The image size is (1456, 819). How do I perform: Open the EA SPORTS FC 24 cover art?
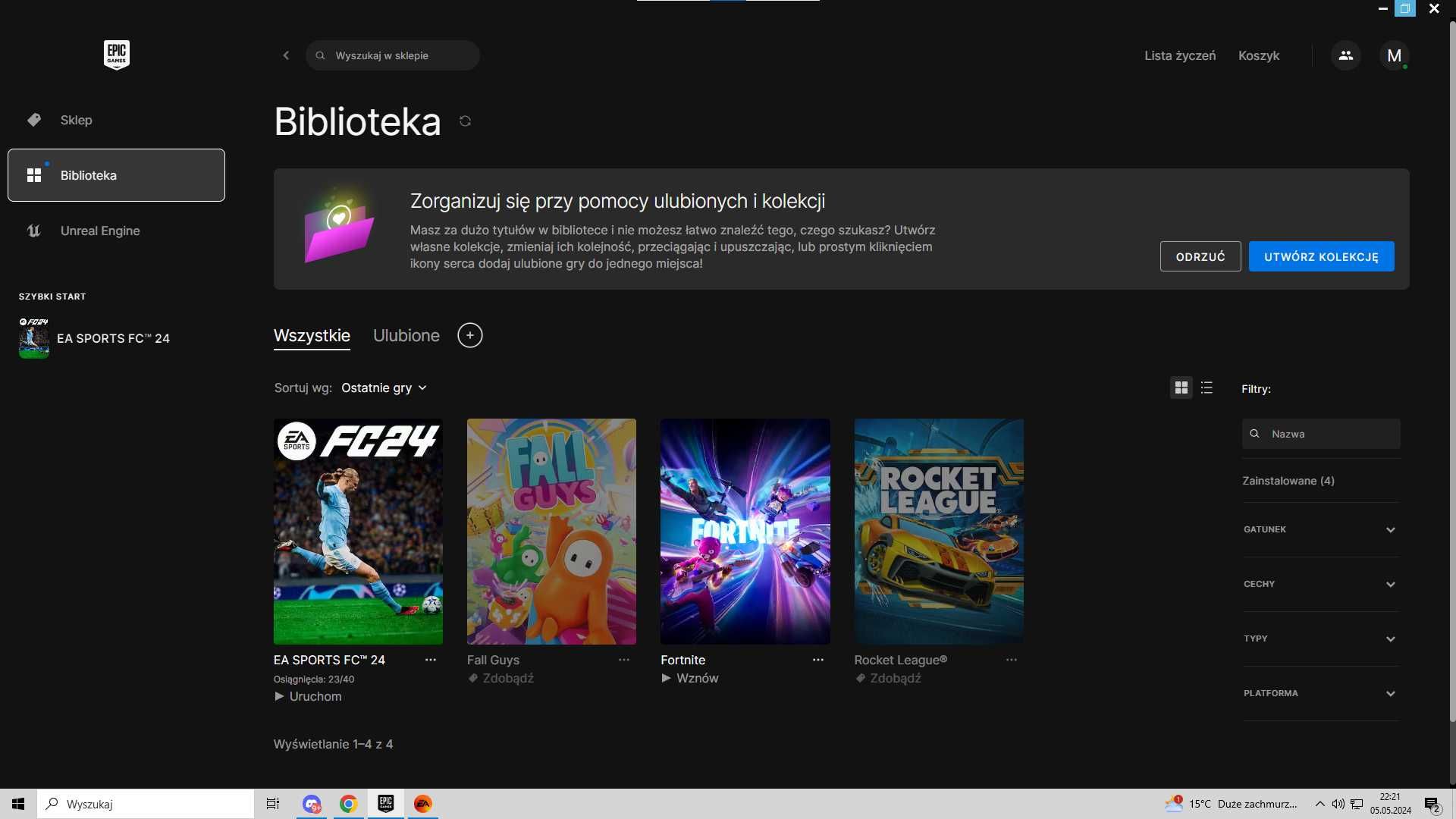(x=358, y=531)
